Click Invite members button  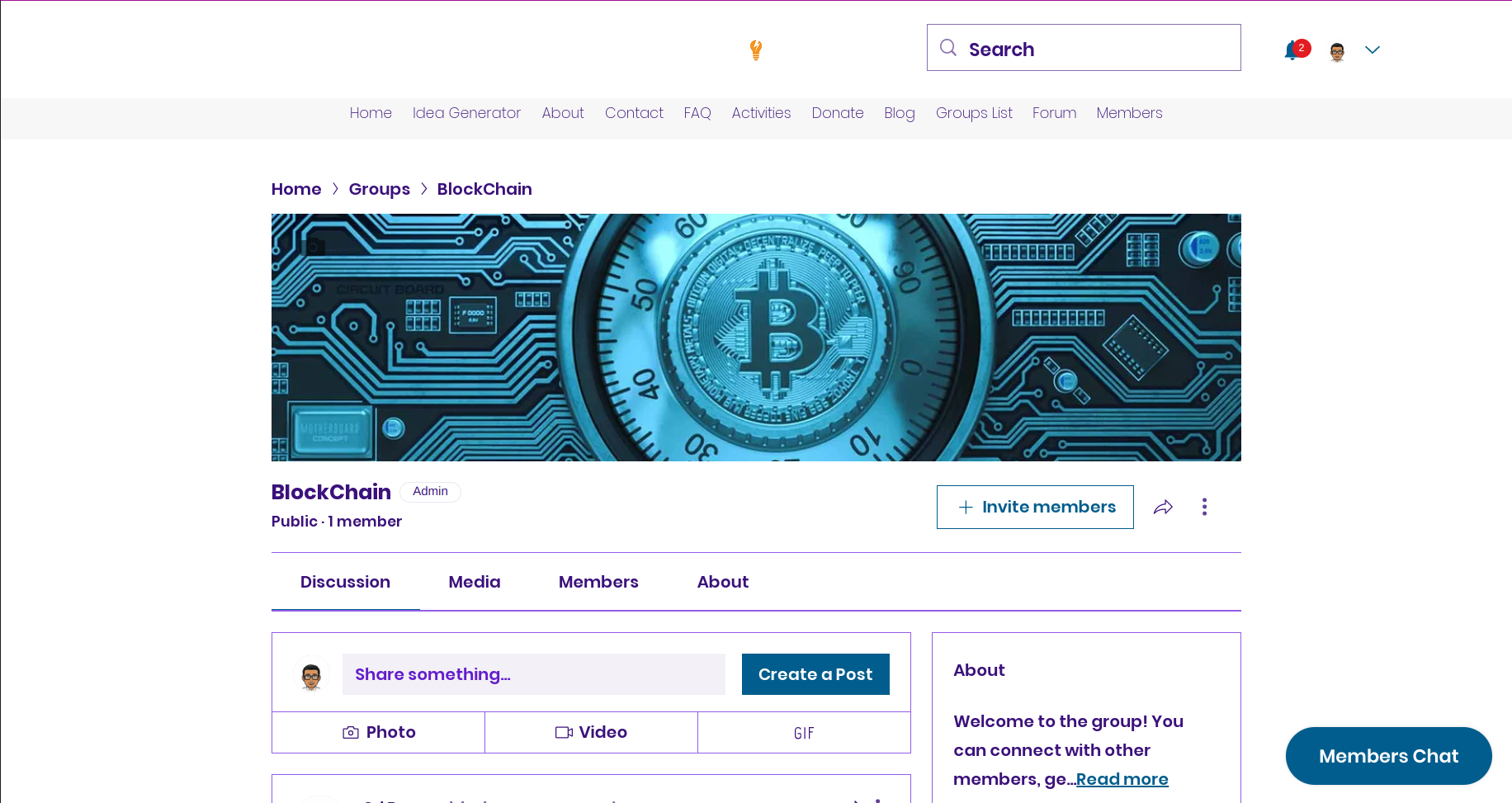click(x=1035, y=507)
